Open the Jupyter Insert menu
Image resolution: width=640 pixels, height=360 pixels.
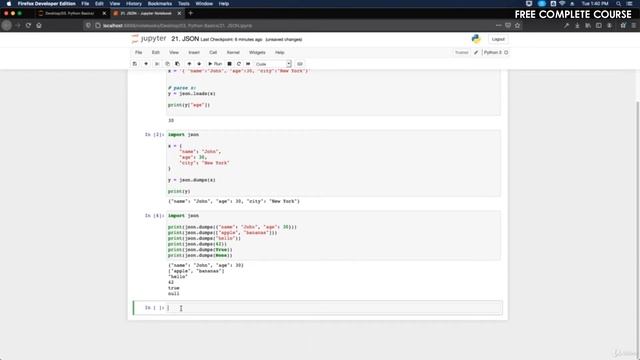(x=194, y=53)
